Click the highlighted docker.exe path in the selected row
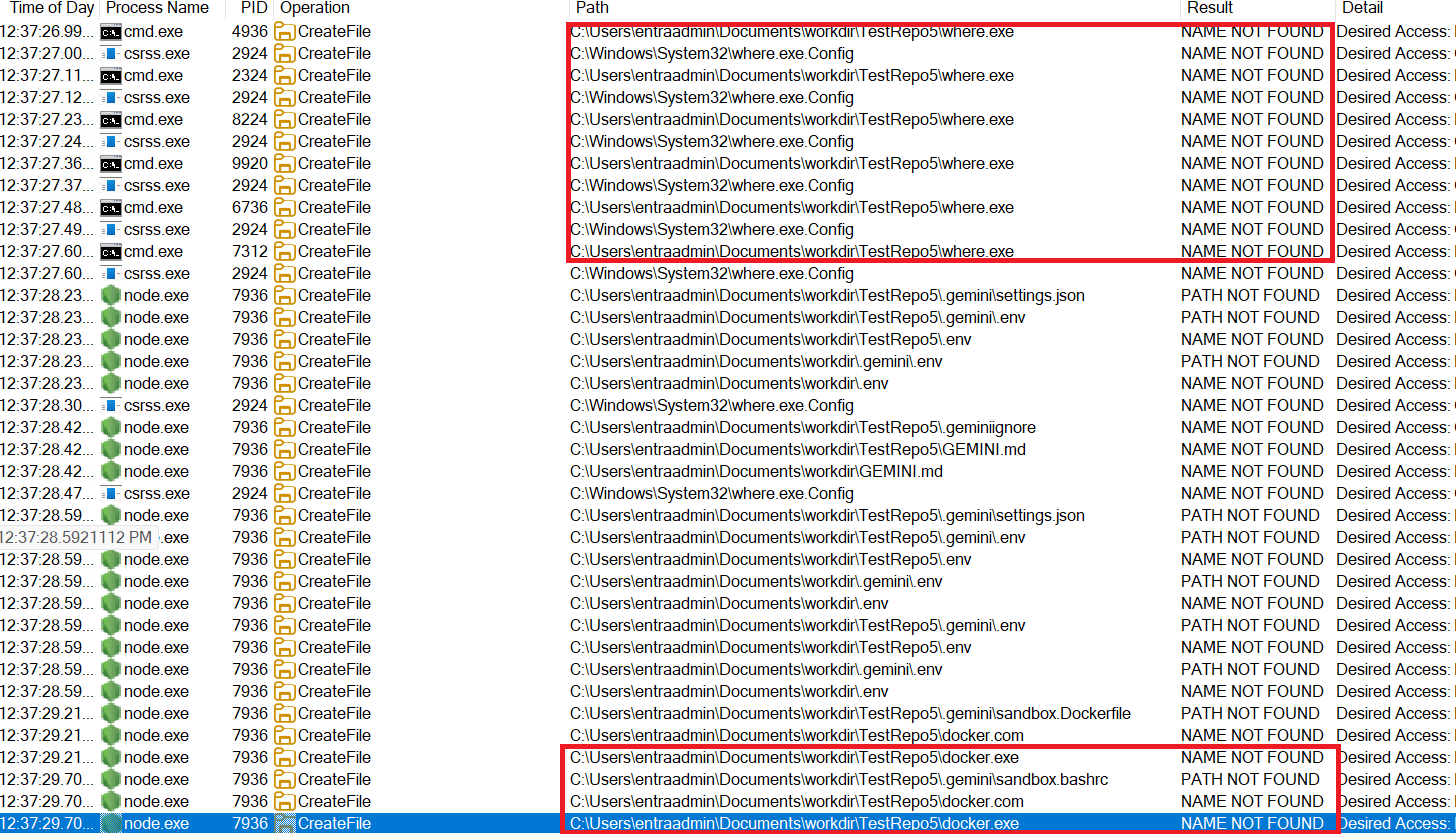The height and width of the screenshot is (834, 1456). (x=794, y=824)
